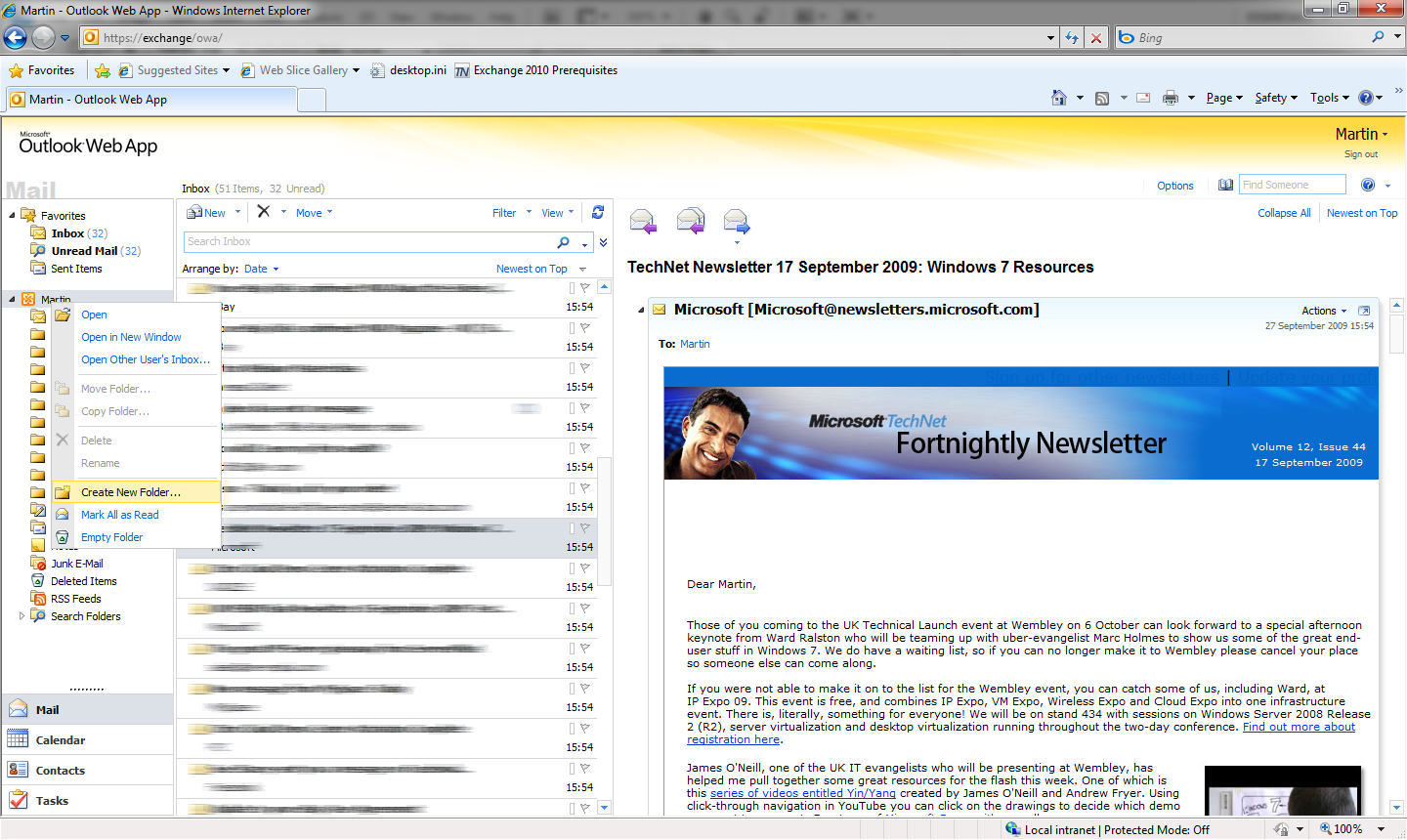Click the Outlook Help question mark icon
The image size is (1407, 840).
[x=1368, y=186]
